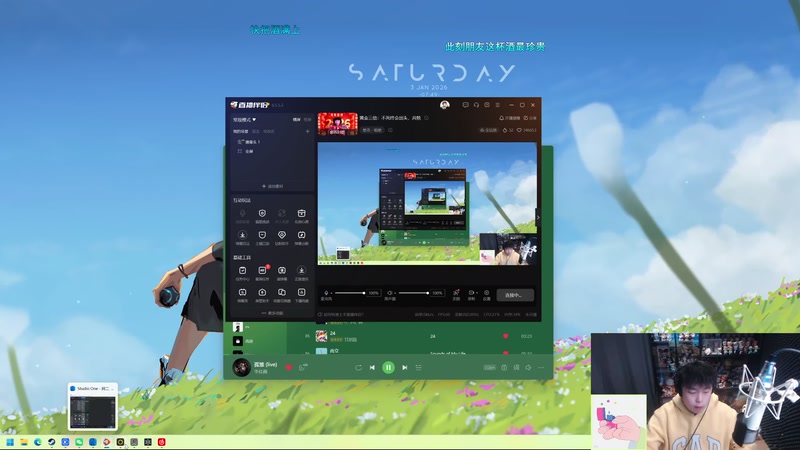Click the share button beside the bell
The width and height of the screenshot is (800, 450).
(530, 118)
